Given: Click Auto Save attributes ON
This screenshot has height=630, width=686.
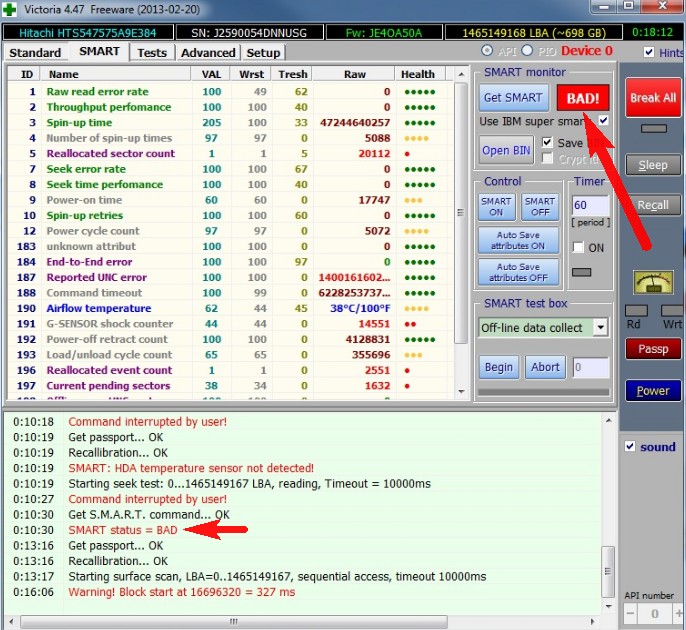Looking at the screenshot, I should [518, 240].
